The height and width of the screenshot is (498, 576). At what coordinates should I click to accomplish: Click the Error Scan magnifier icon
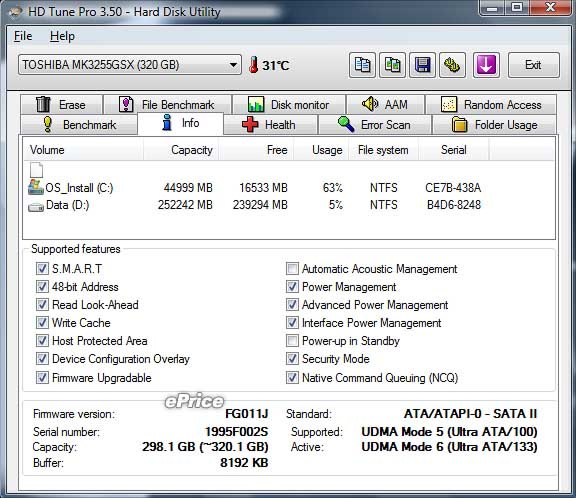pos(346,124)
